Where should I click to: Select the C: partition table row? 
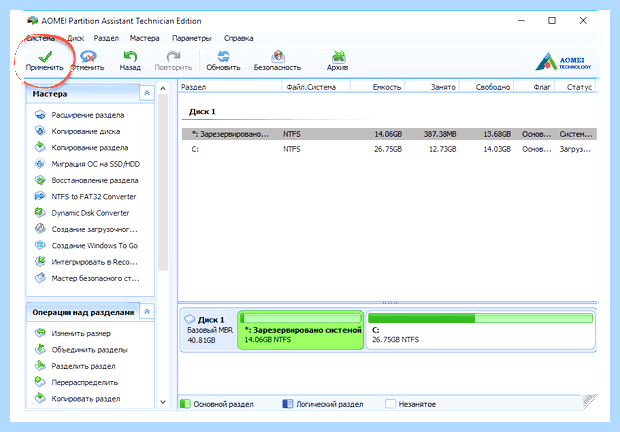click(389, 149)
